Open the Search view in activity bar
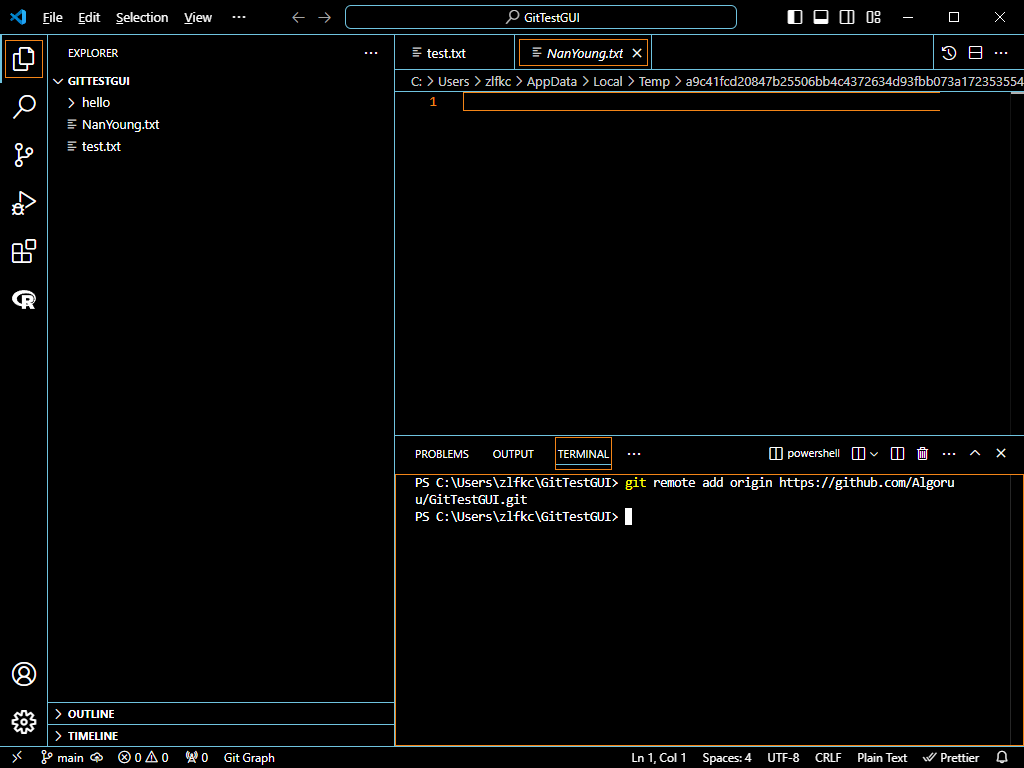 pos(24,107)
